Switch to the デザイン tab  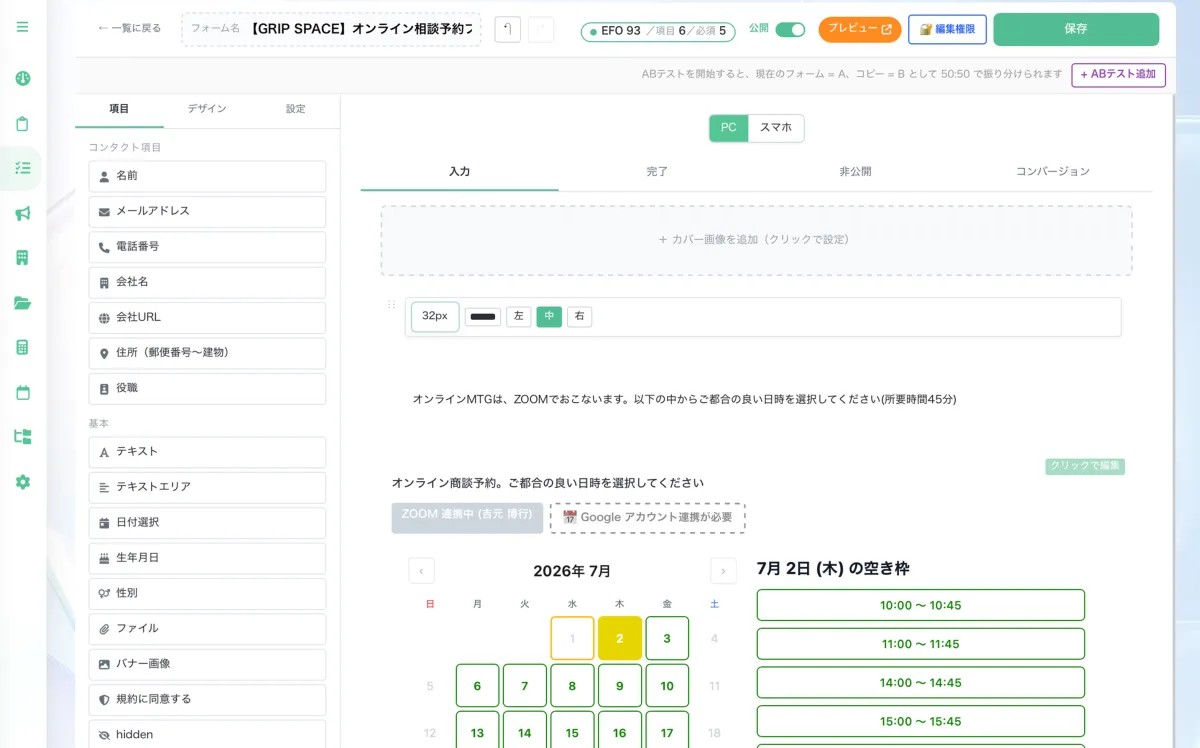click(207, 109)
